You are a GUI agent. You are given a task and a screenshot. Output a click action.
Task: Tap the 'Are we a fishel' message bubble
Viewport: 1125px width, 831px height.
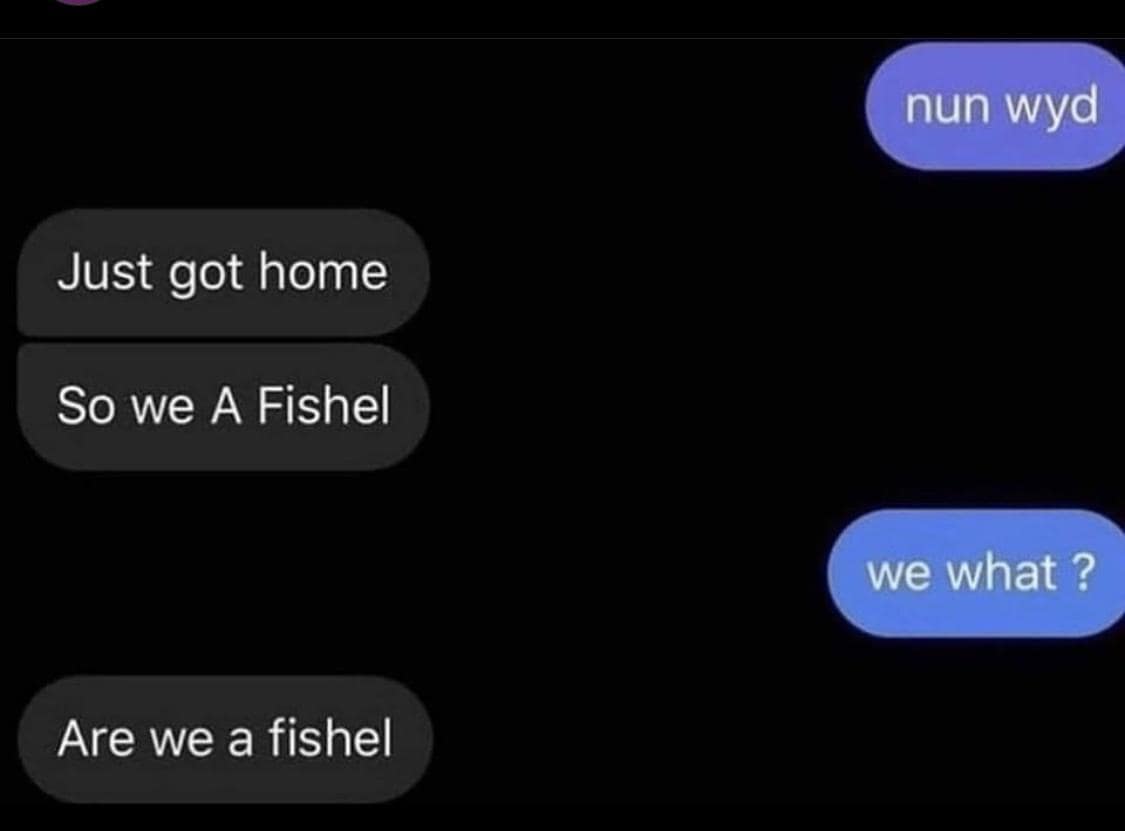[225, 739]
